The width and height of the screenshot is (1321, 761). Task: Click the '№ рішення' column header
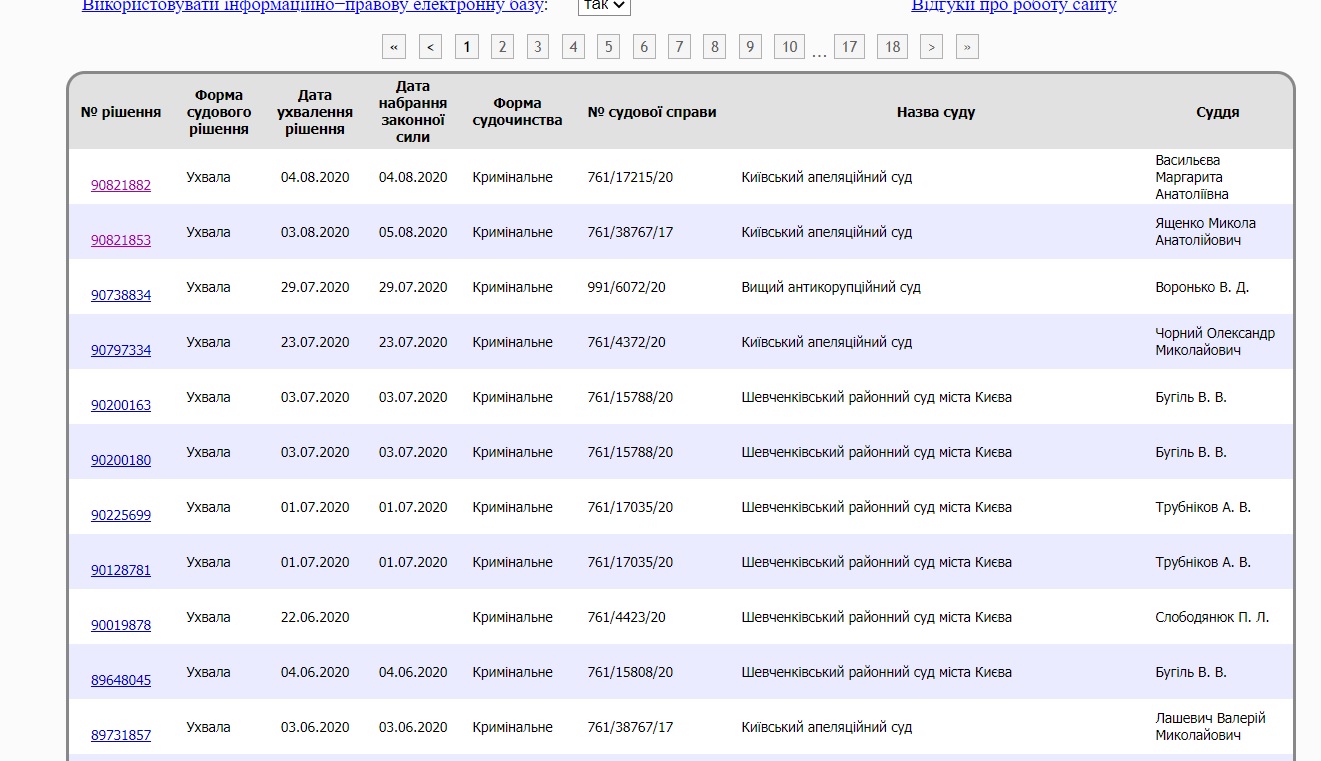point(121,112)
